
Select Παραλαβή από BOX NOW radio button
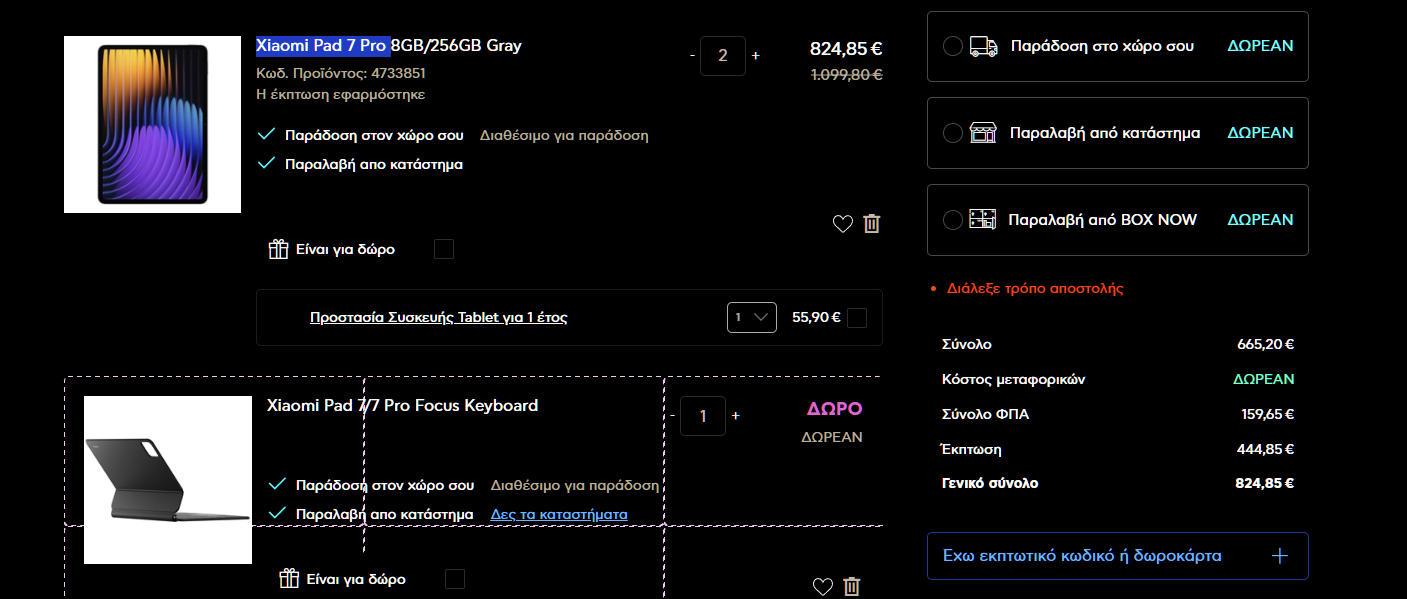[x=953, y=220]
